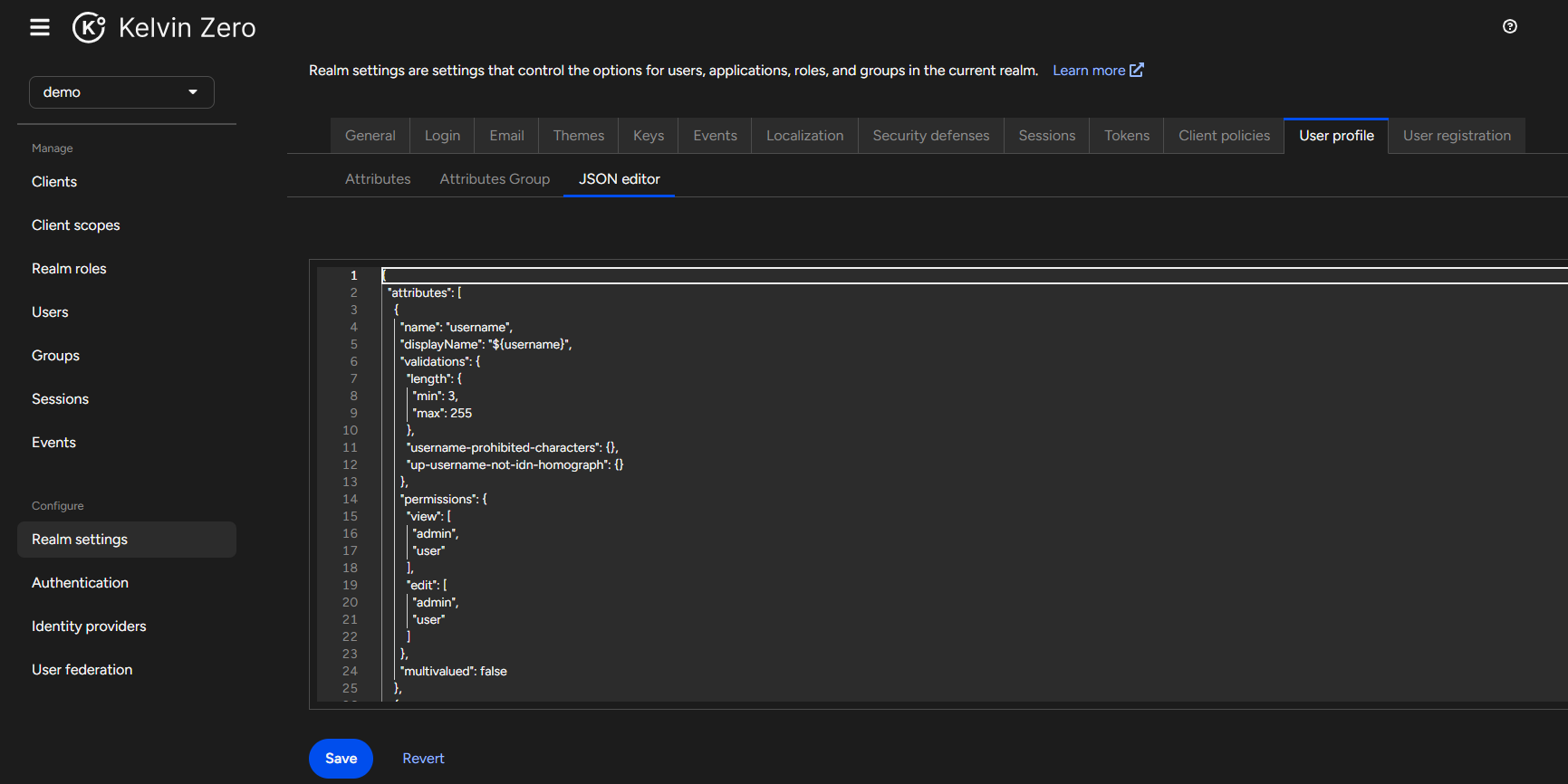
Task: Click the "up-username-not-idn-homograph" line
Action: (x=515, y=465)
